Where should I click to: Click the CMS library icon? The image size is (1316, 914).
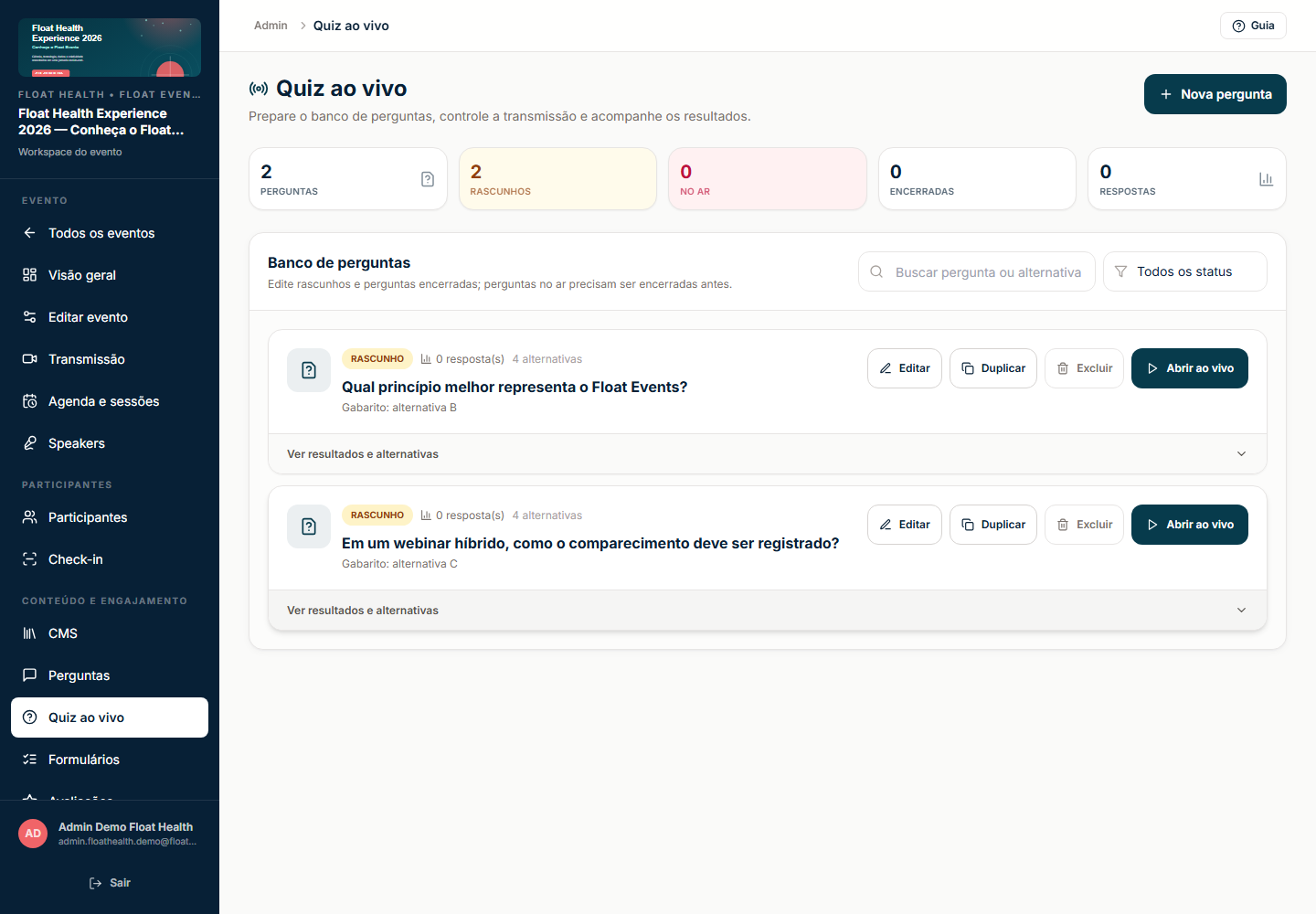pos(30,633)
